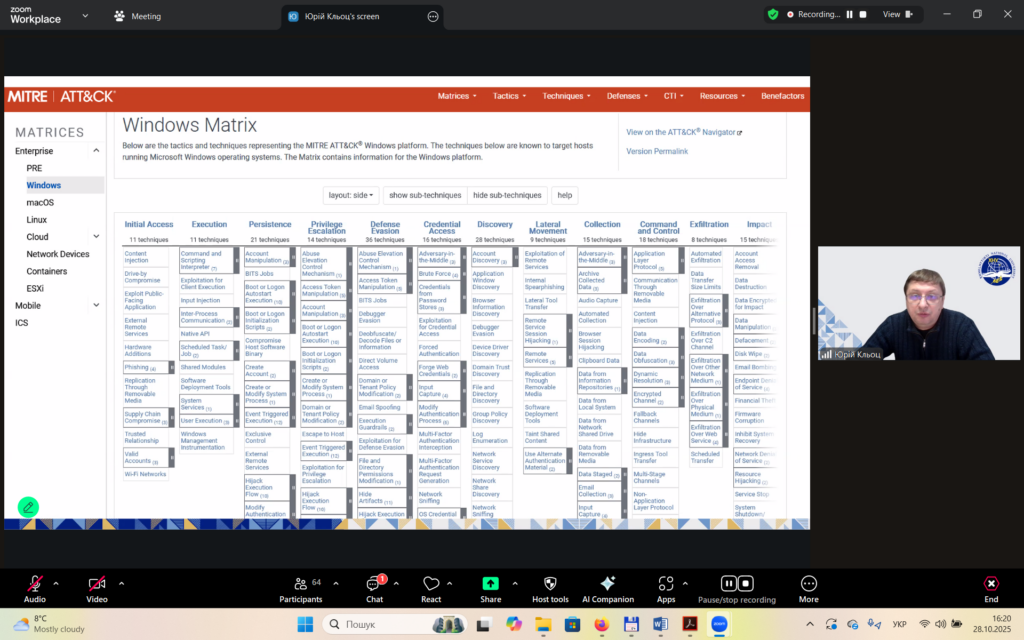
Task: Launch the AI Companion
Action: tap(608, 585)
